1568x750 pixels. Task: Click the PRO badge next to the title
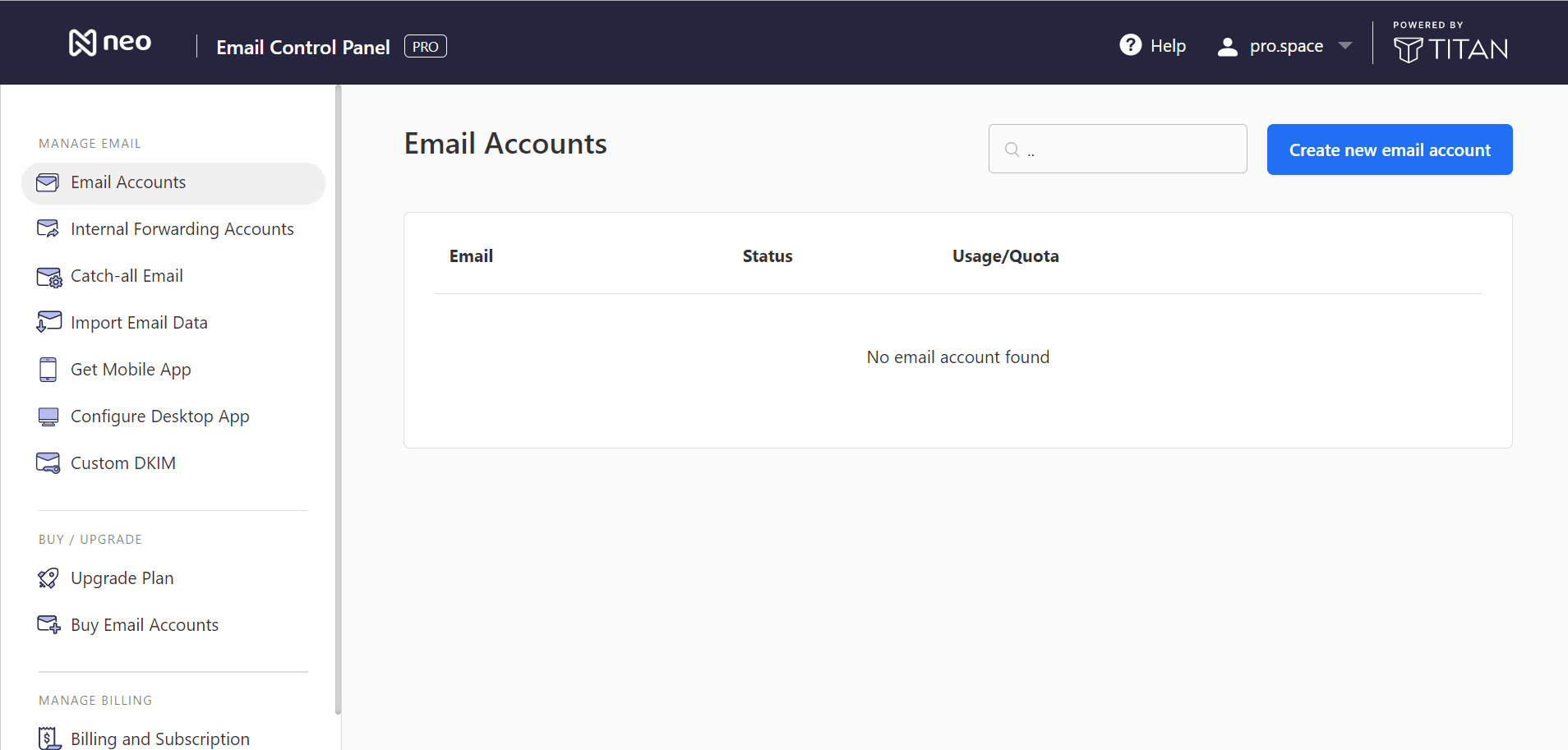[425, 46]
